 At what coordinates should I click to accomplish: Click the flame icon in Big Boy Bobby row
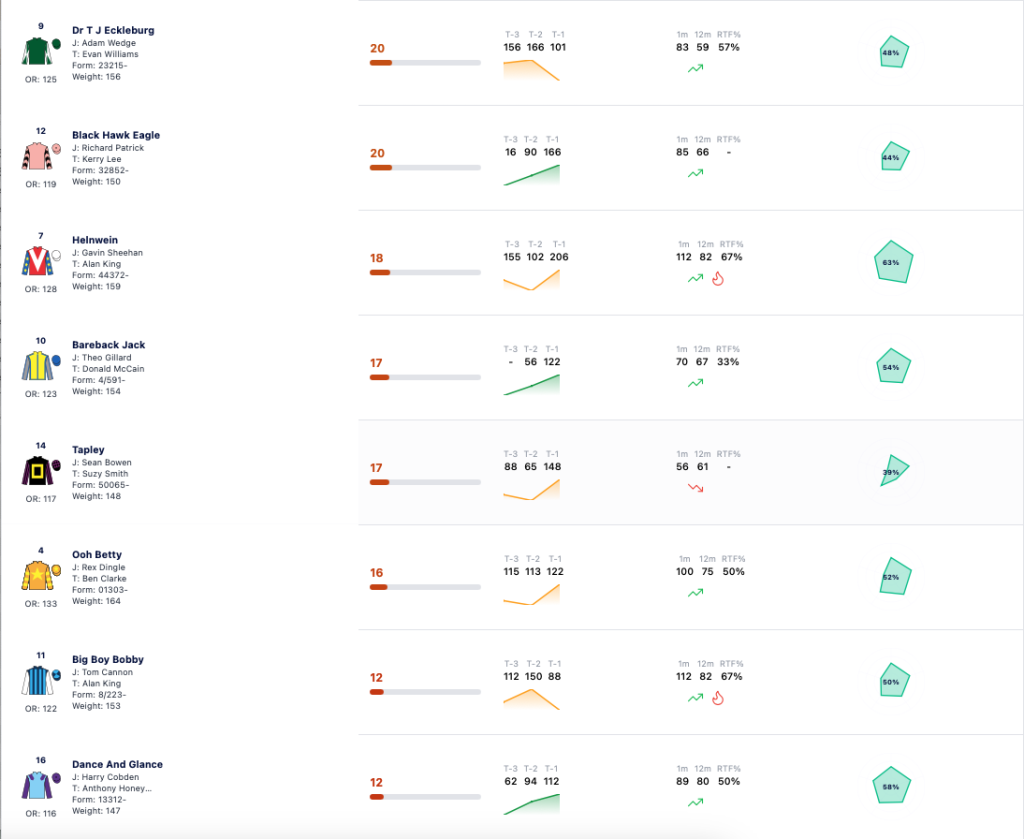coord(718,698)
